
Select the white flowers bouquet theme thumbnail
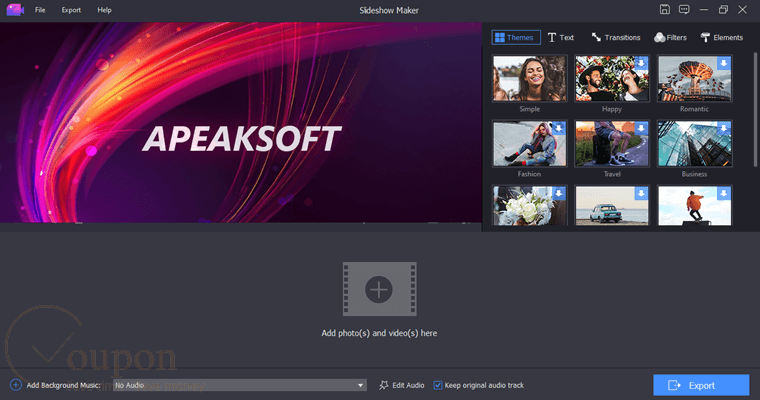529,206
